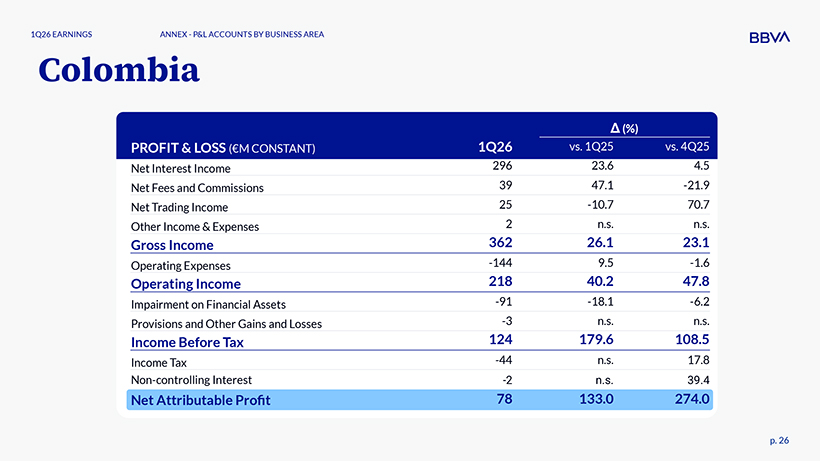The height and width of the screenshot is (461, 820).
Task: Click the Operating Expenses value -144
Action: pyautogui.click(x=500, y=262)
